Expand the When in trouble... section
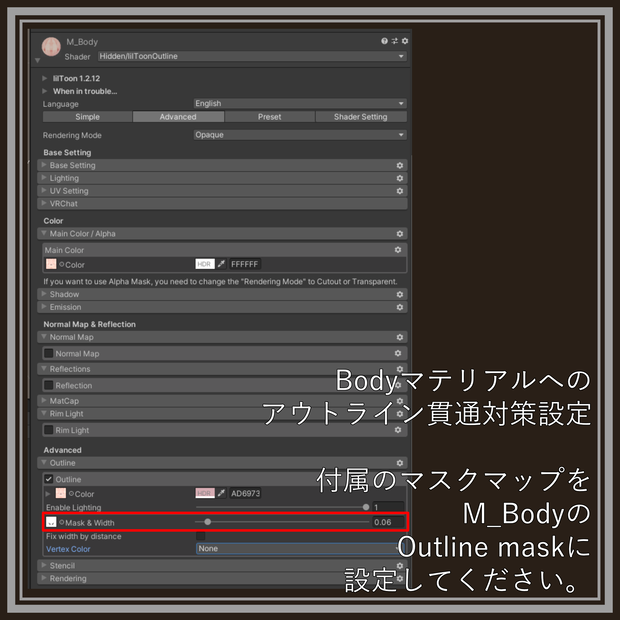 [85, 91]
